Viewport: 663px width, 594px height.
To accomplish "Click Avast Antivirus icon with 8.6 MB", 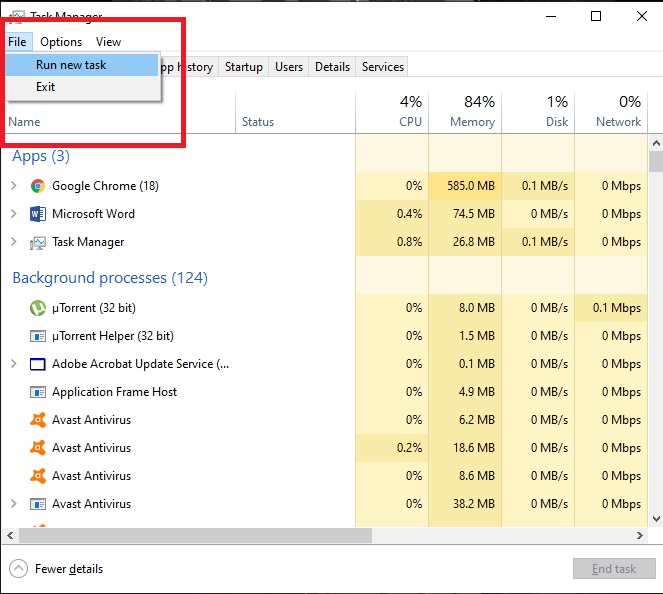I will tap(38, 476).
